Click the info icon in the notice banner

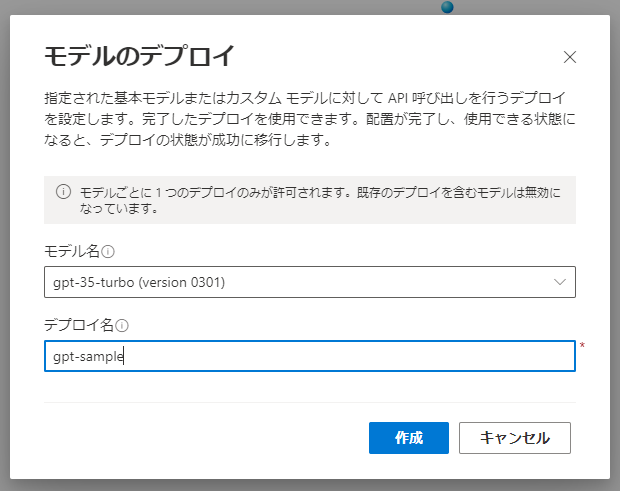click(x=63, y=192)
